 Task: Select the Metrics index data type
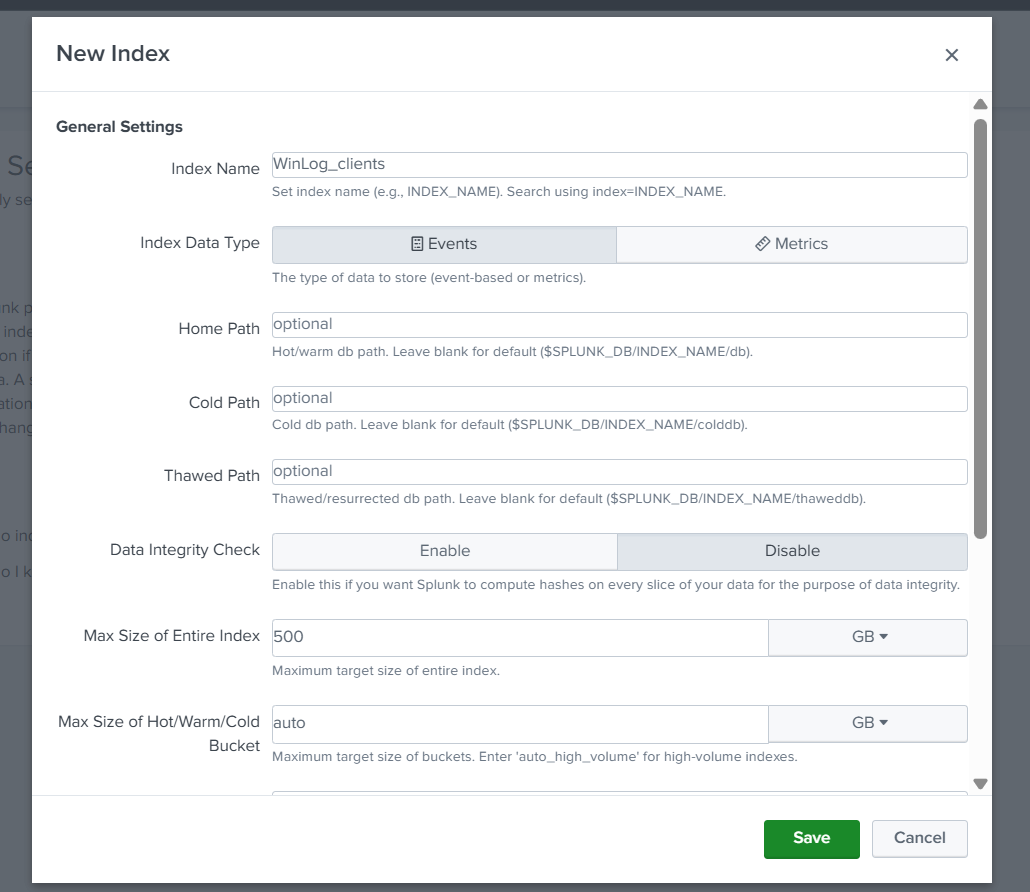coord(791,244)
